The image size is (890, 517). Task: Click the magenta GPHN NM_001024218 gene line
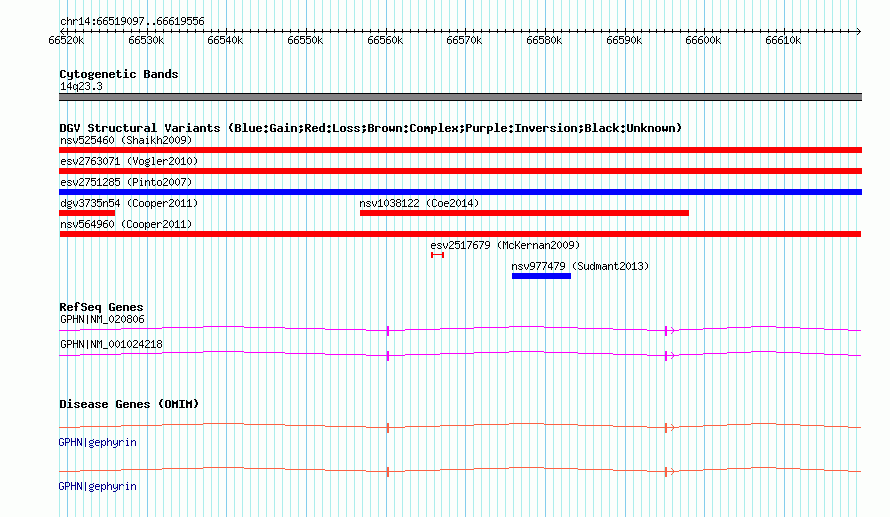[460, 354]
